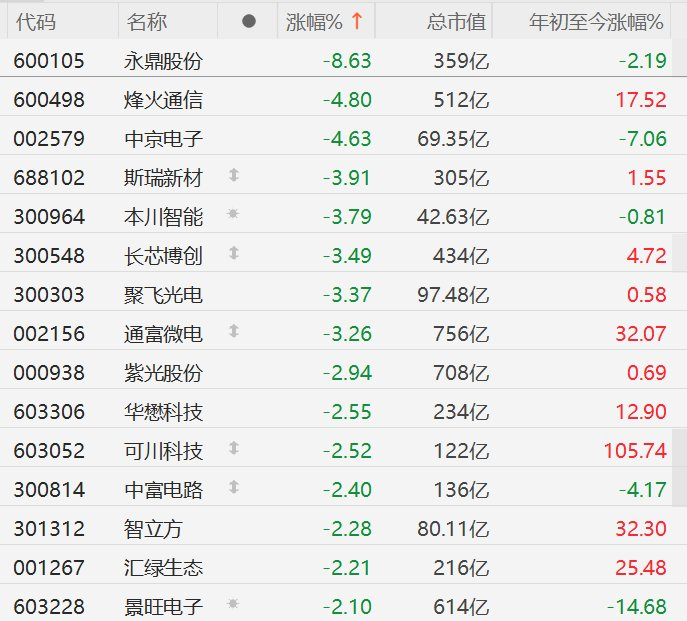
Task: Click the up-down marker icon for 斯瑞新材
Action: pyautogui.click(x=234, y=175)
